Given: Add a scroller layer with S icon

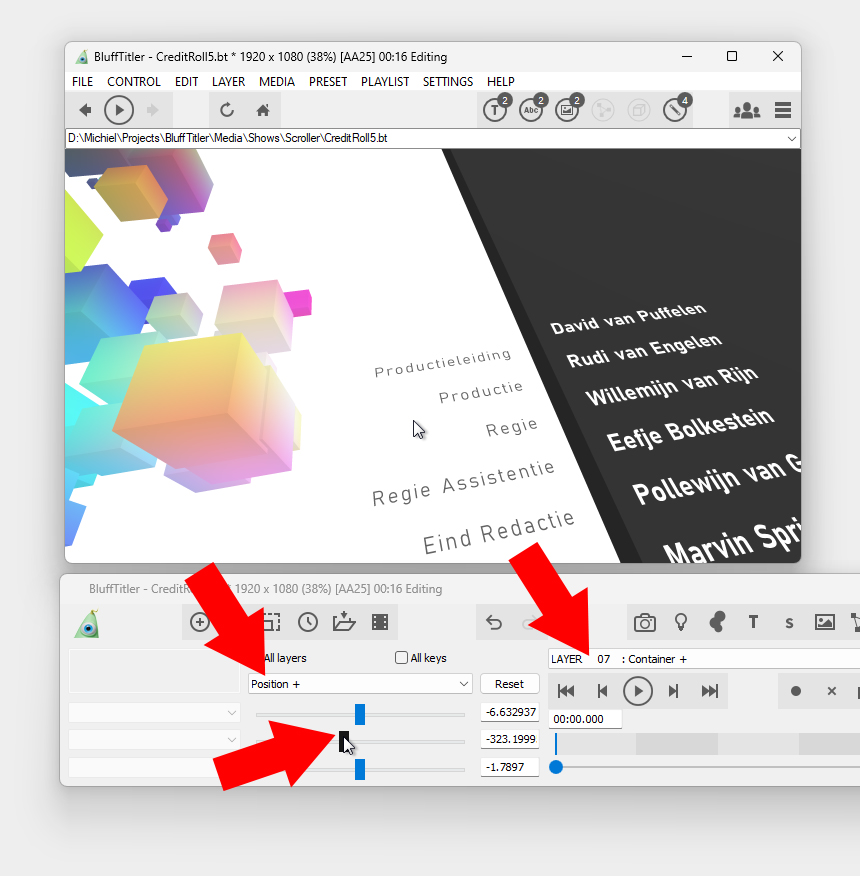Looking at the screenshot, I should coord(789,623).
